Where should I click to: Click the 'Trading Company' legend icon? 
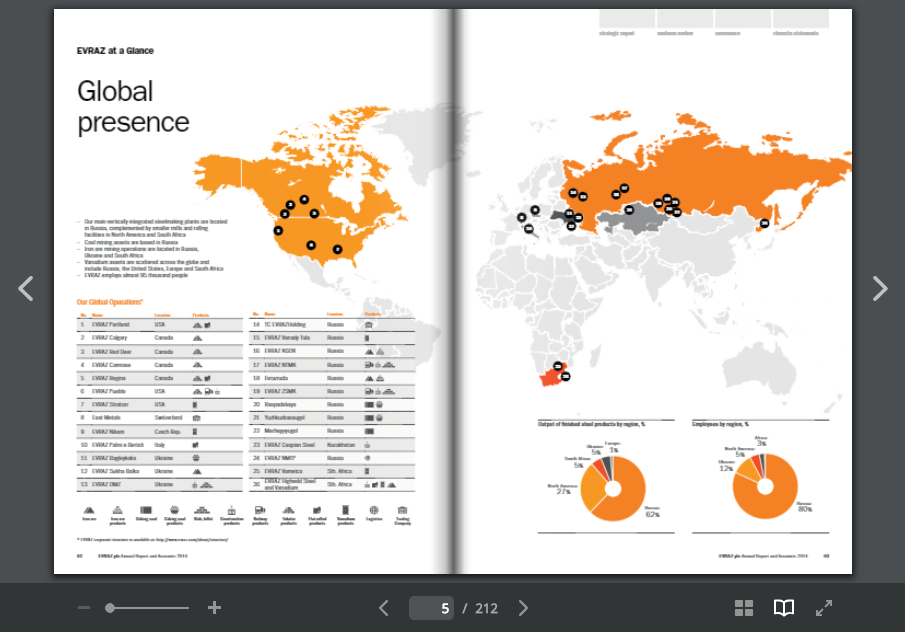tap(402, 510)
